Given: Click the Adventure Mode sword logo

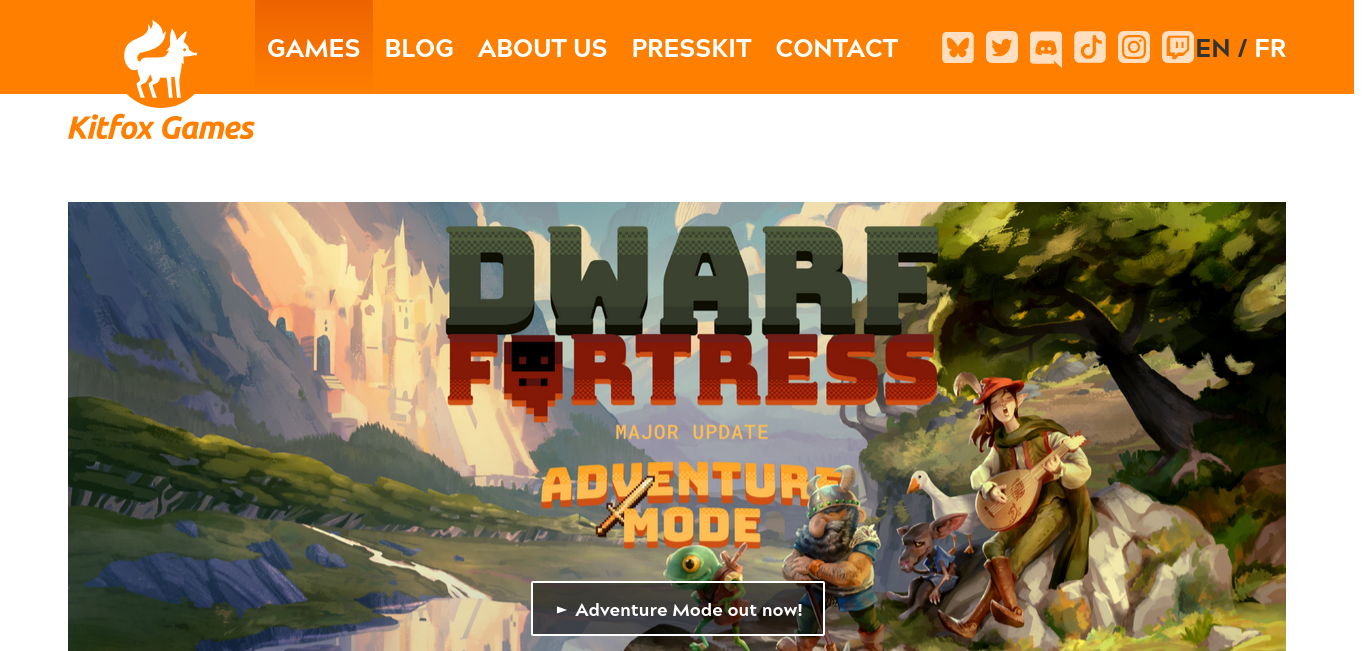Looking at the screenshot, I should (691, 505).
